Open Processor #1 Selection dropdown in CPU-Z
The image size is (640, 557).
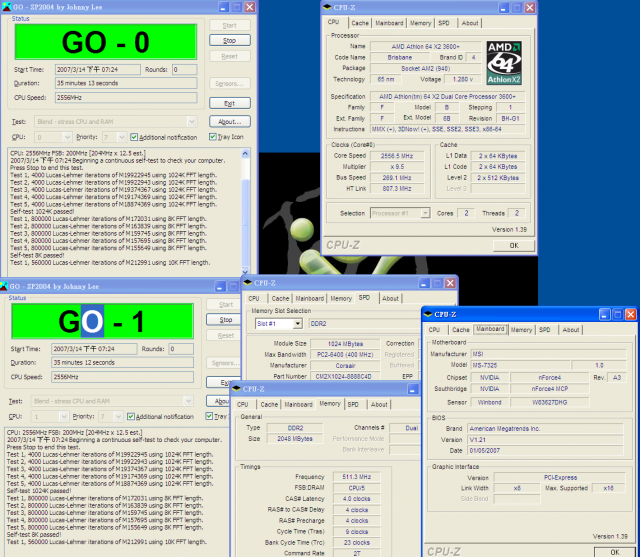click(x=425, y=213)
